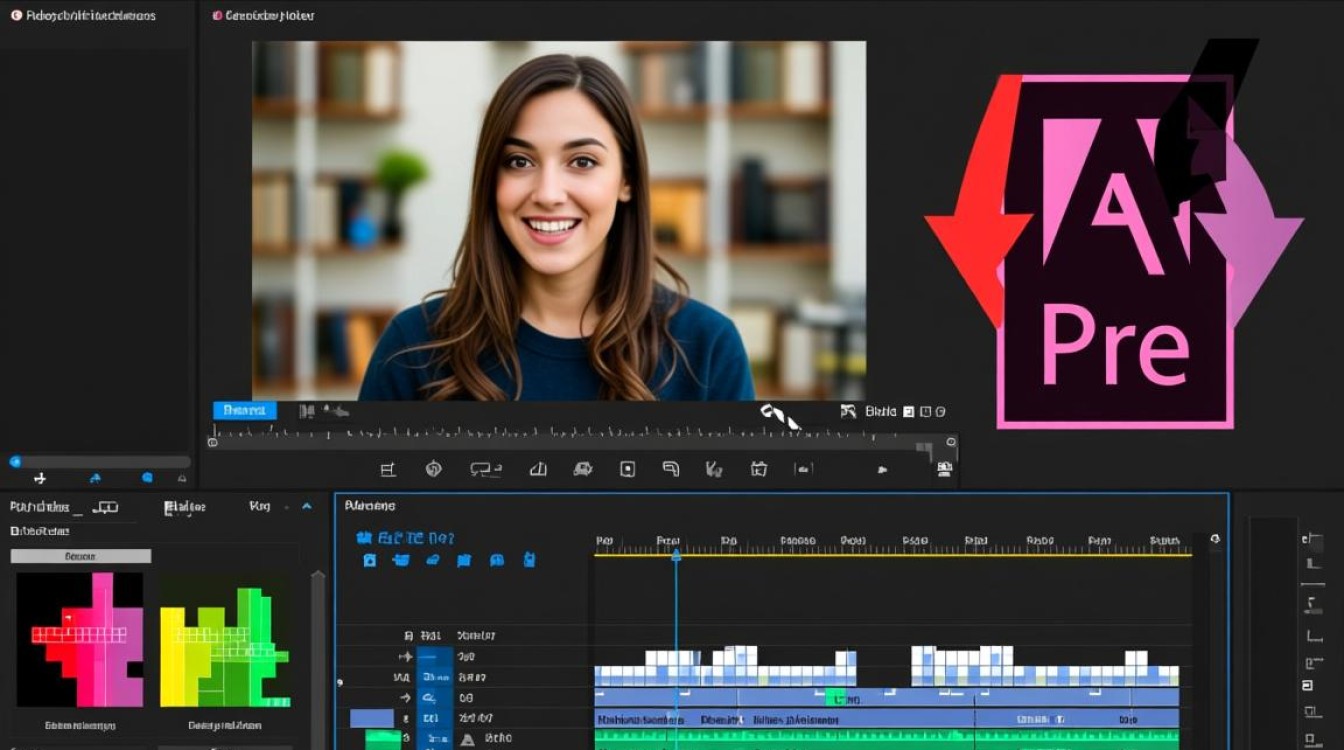Viewport: 1344px width, 750px height.
Task: Click the plus icon under the upper-left panel slider
Action: pyautogui.click(x=40, y=479)
